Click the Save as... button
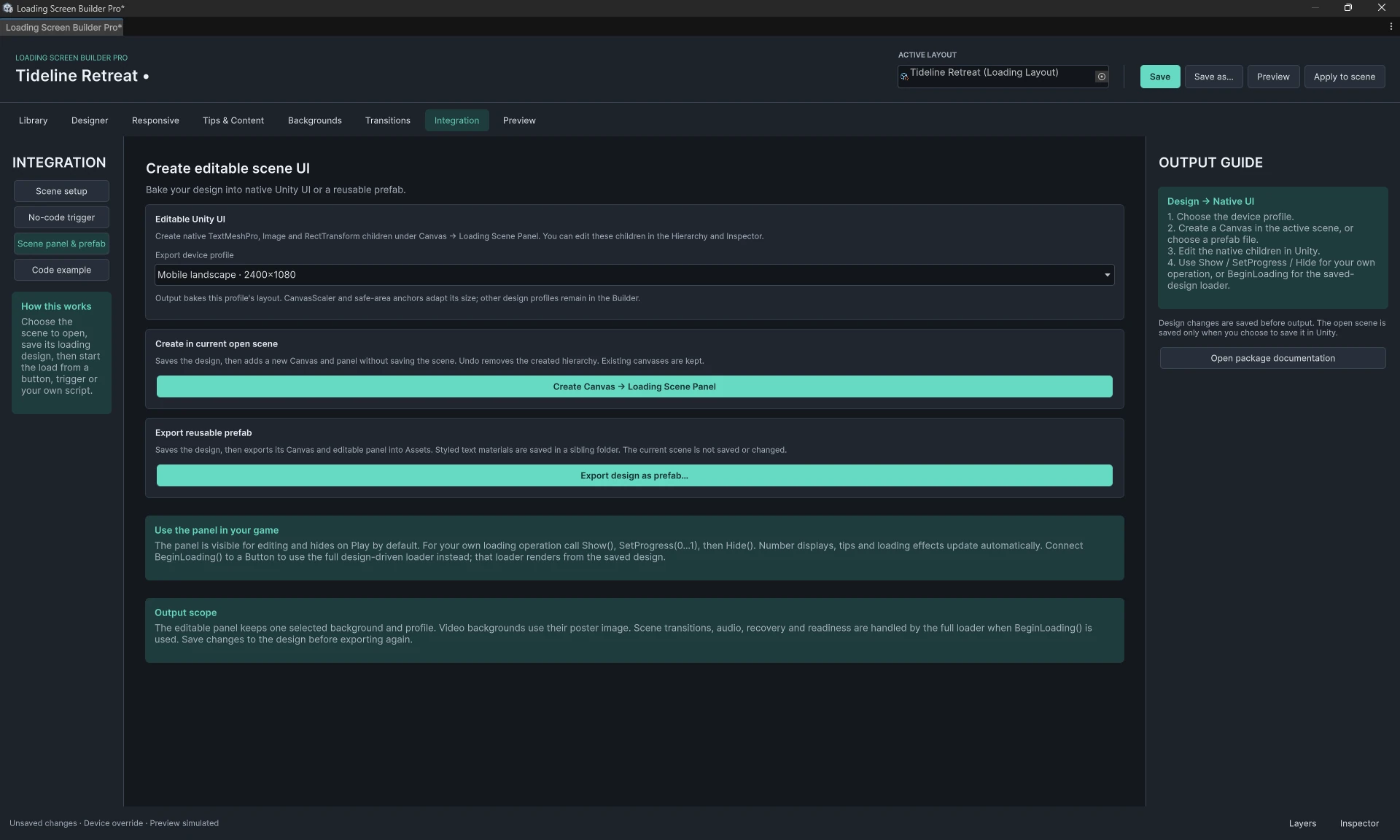The image size is (1400, 840). pos(1213,77)
